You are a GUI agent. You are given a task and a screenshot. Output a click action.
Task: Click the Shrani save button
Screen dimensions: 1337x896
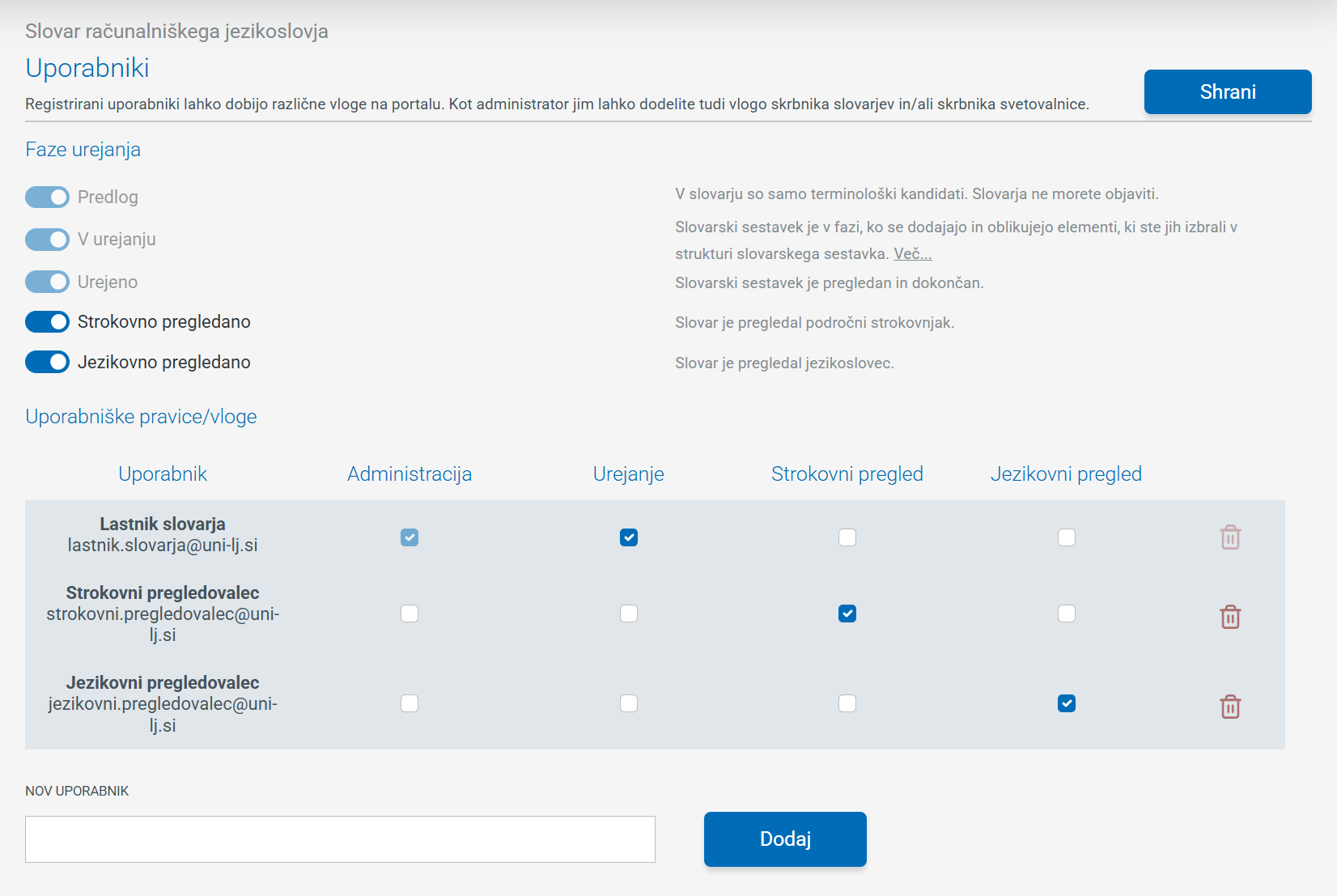[1227, 91]
